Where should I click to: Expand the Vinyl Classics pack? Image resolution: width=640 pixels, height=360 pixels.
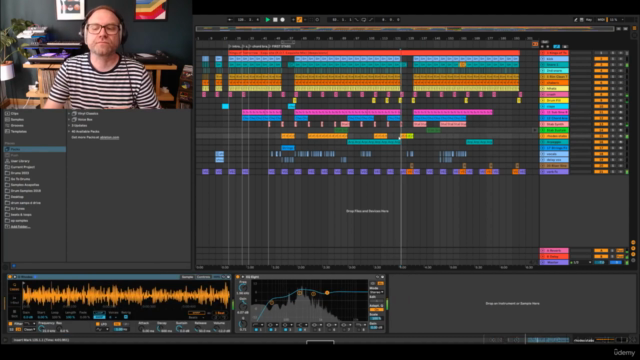pyautogui.click(x=69, y=113)
